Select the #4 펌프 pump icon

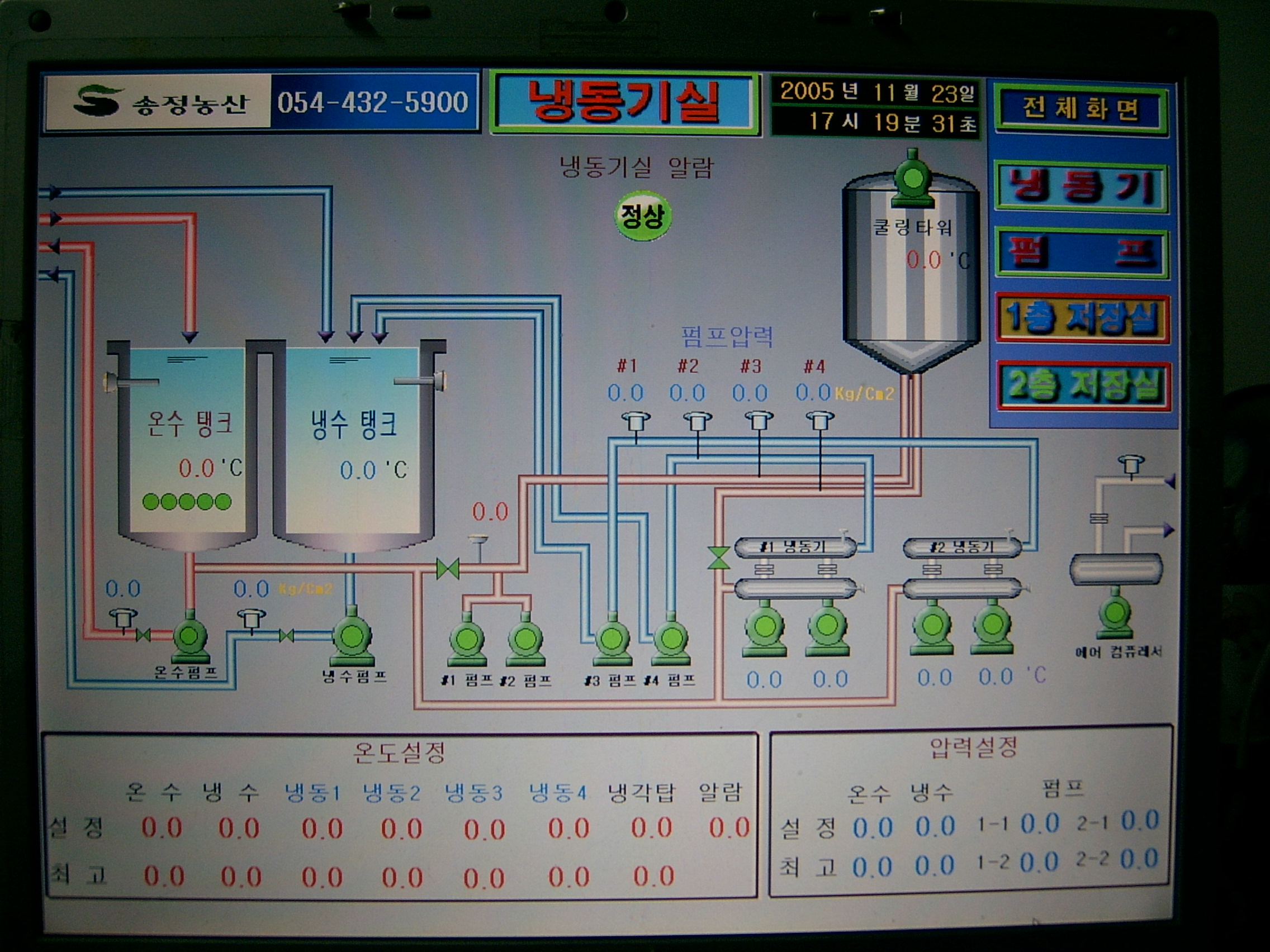tap(671, 639)
